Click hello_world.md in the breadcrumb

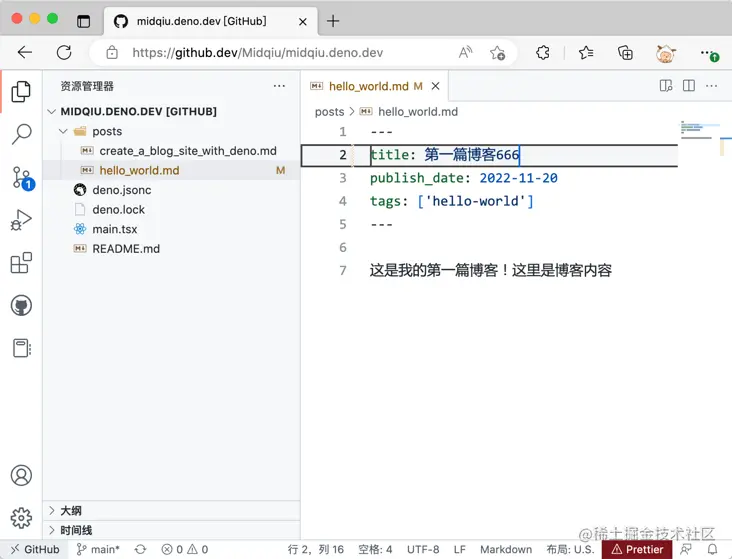coord(417,112)
